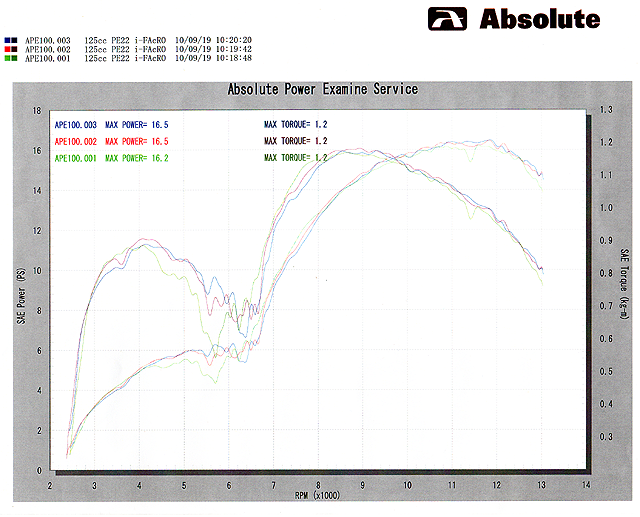Click red APE100.002 label inside chart

pos(76,142)
